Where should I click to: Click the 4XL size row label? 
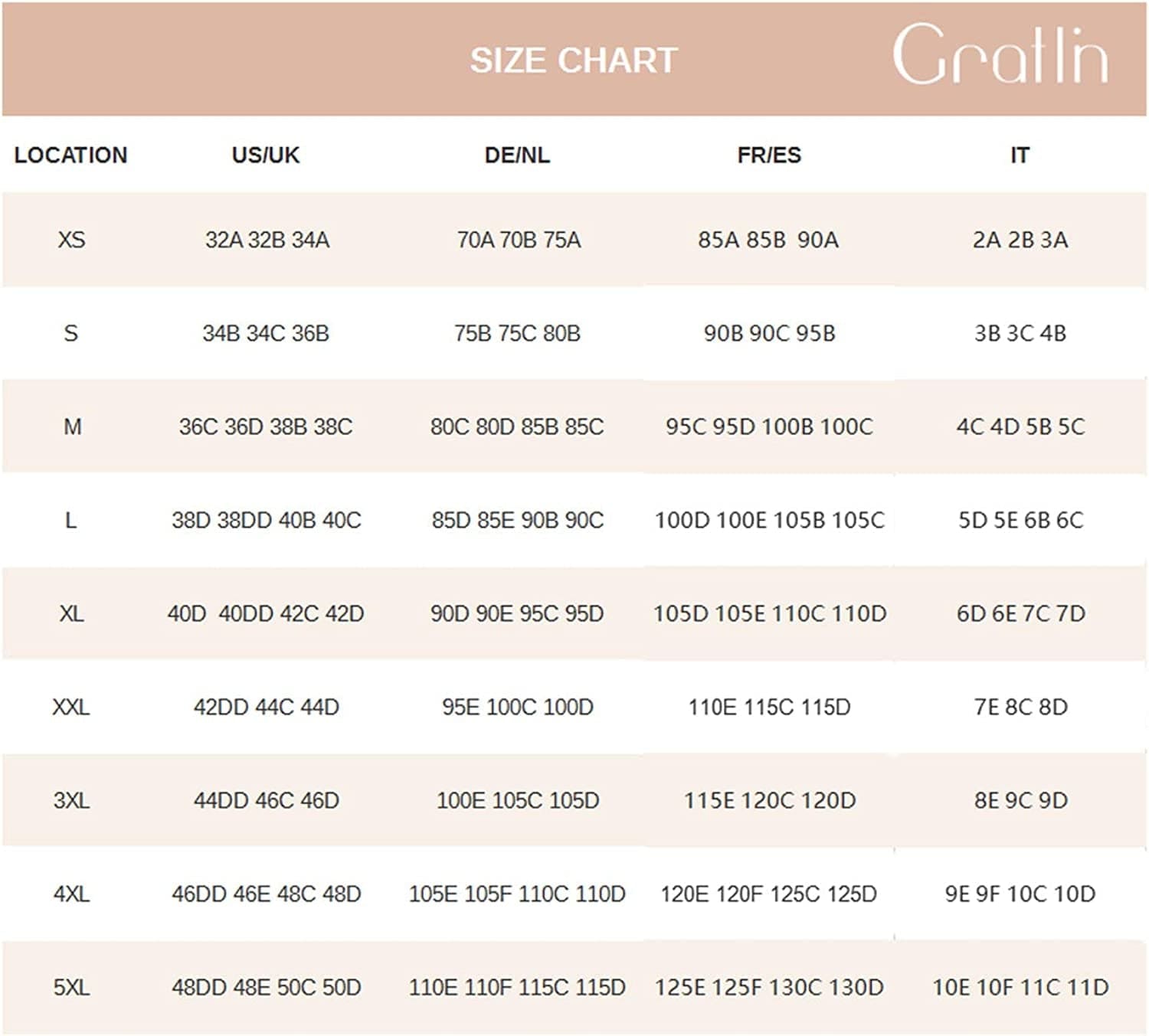[x=71, y=894]
